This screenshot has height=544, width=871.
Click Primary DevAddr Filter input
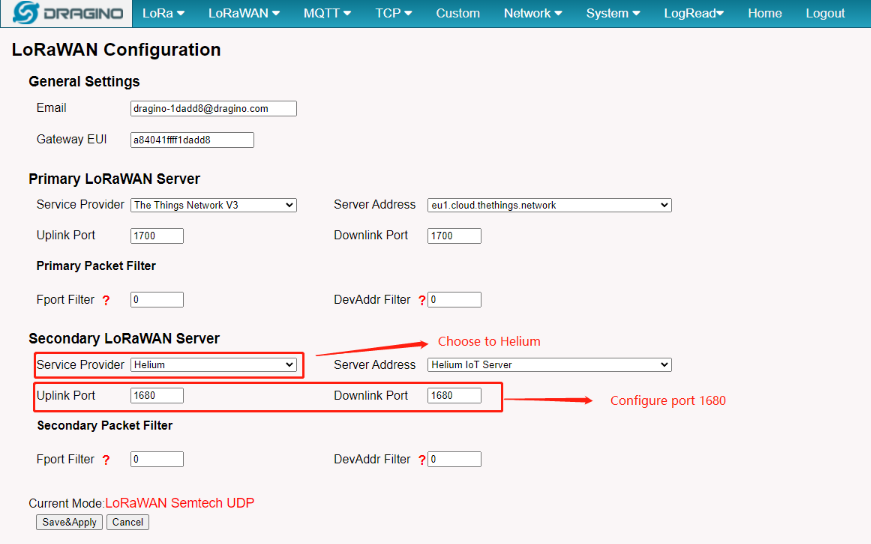coord(454,300)
